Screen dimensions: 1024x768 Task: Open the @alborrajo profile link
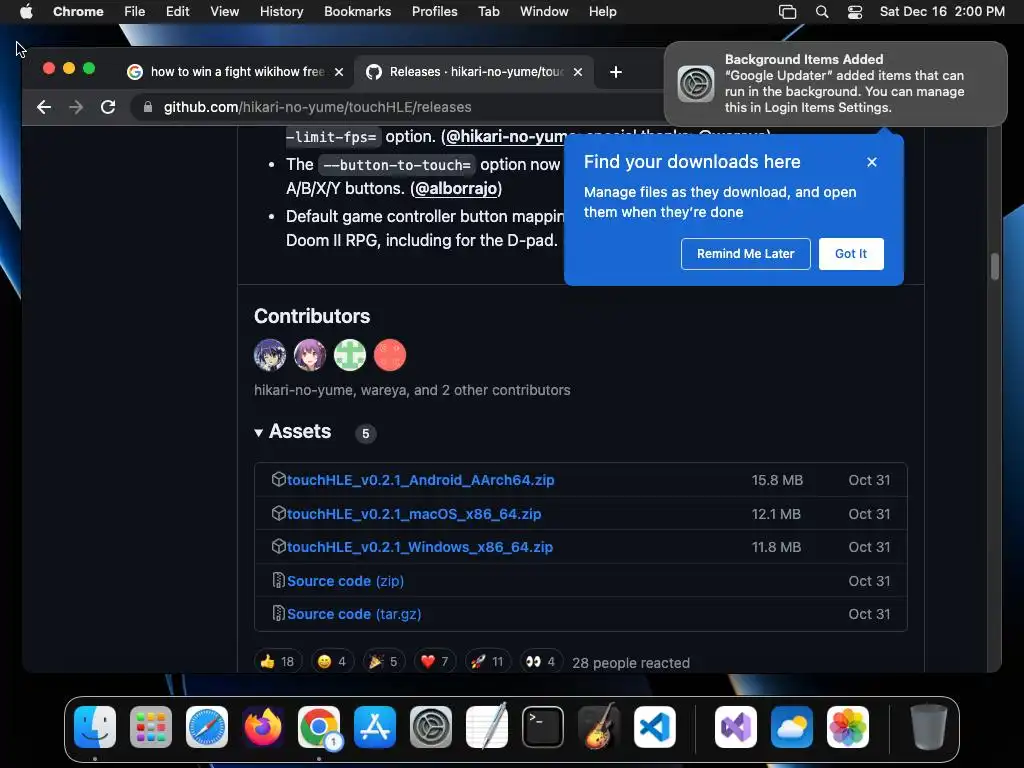tap(456, 189)
